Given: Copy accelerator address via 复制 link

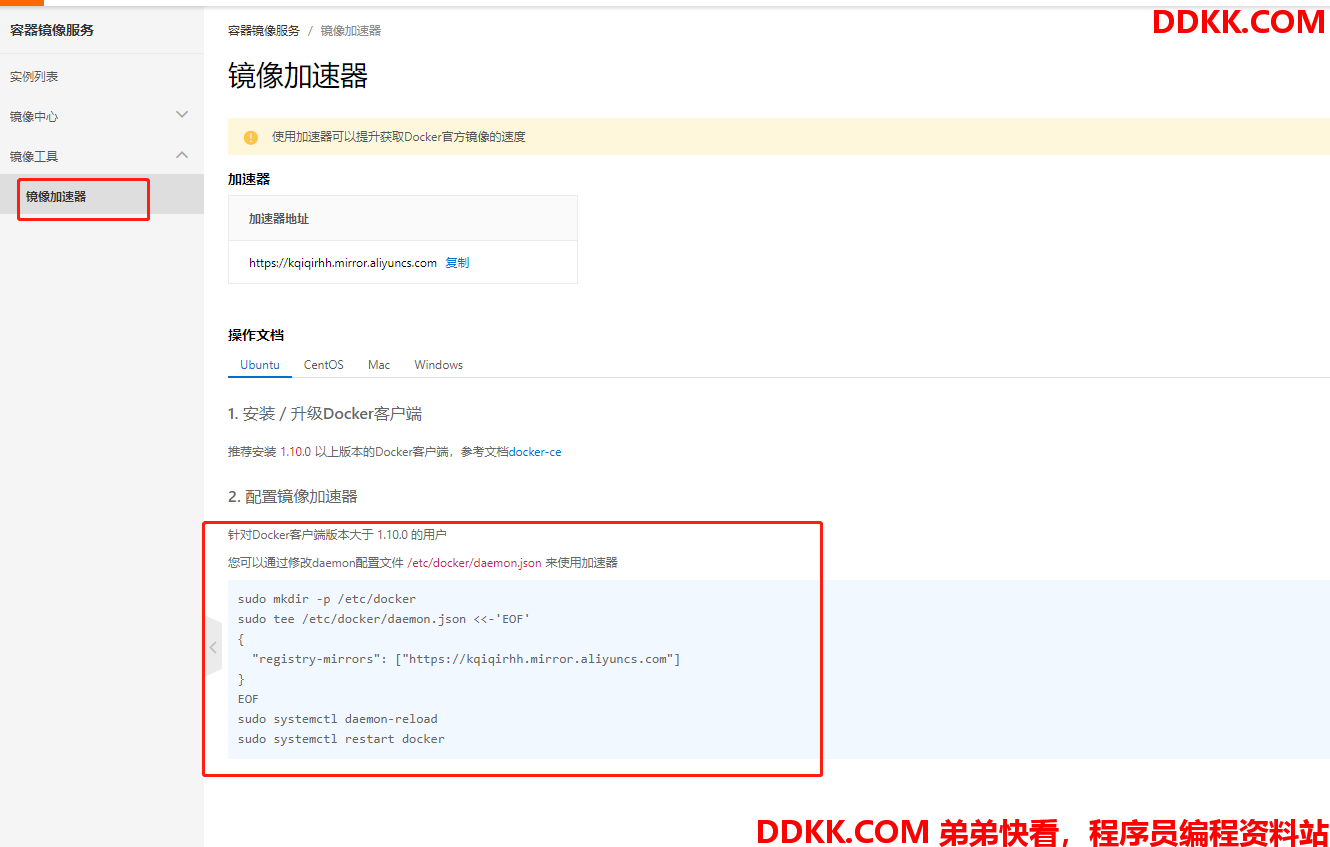Looking at the screenshot, I should point(457,263).
